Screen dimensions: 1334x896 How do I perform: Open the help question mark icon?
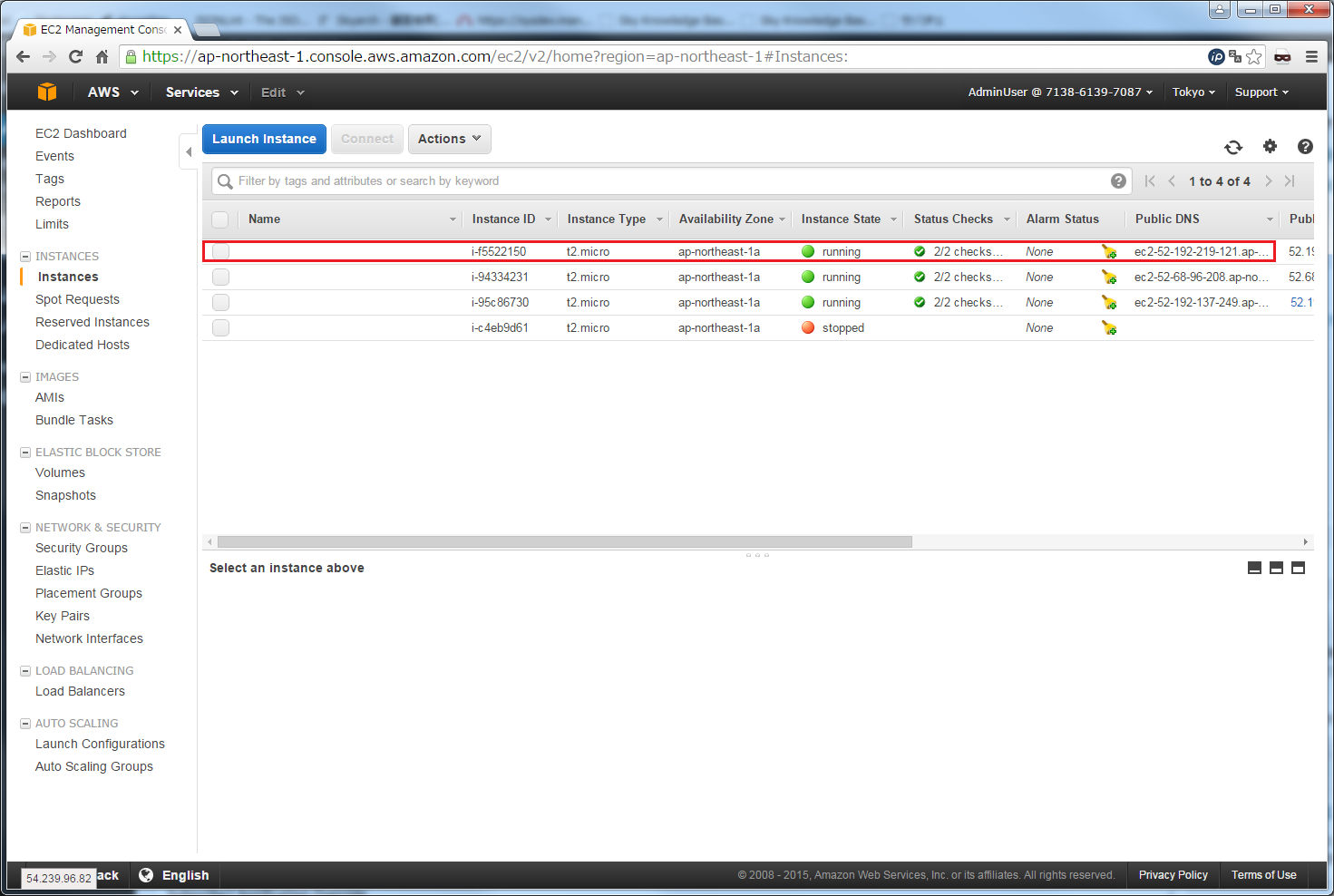point(1305,146)
